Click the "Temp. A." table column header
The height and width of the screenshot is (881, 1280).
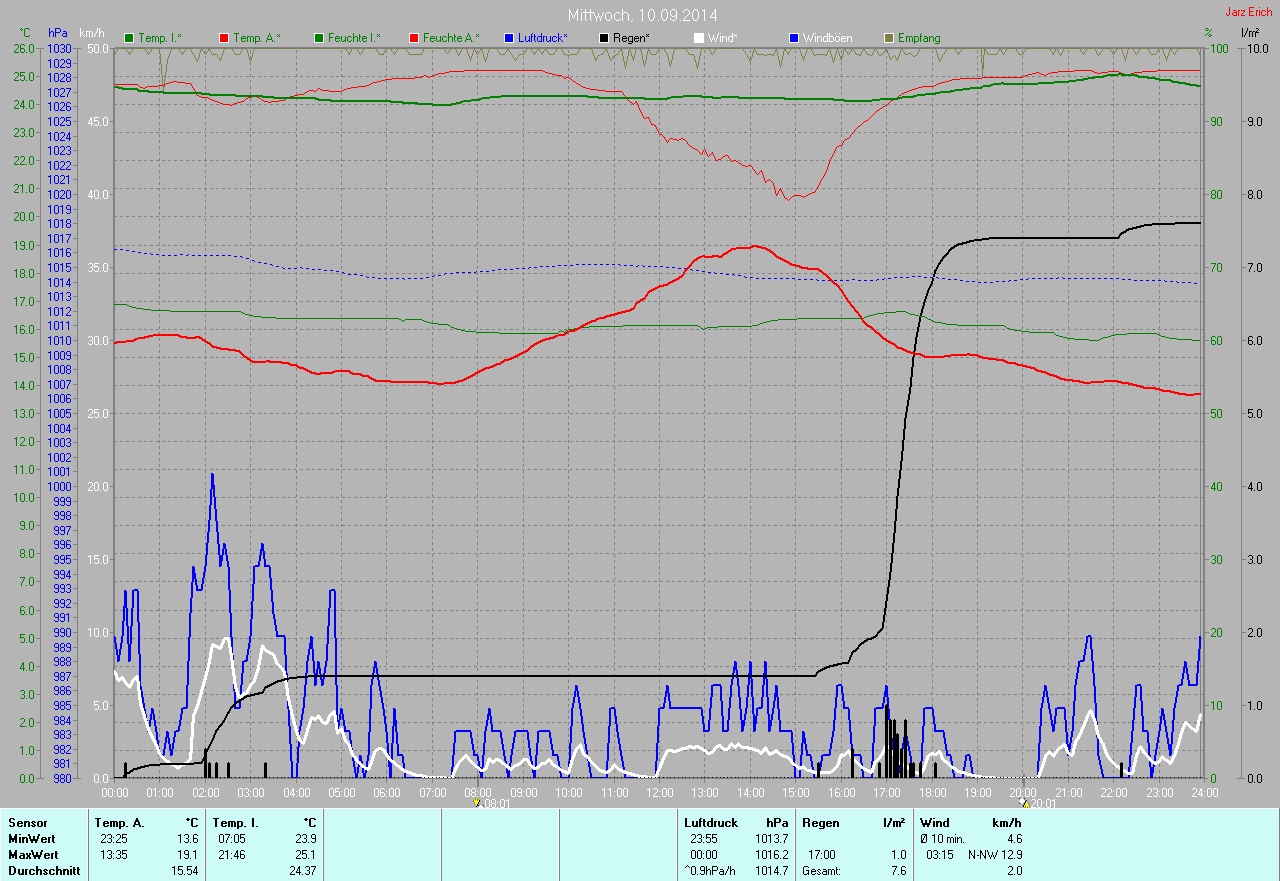[119, 823]
